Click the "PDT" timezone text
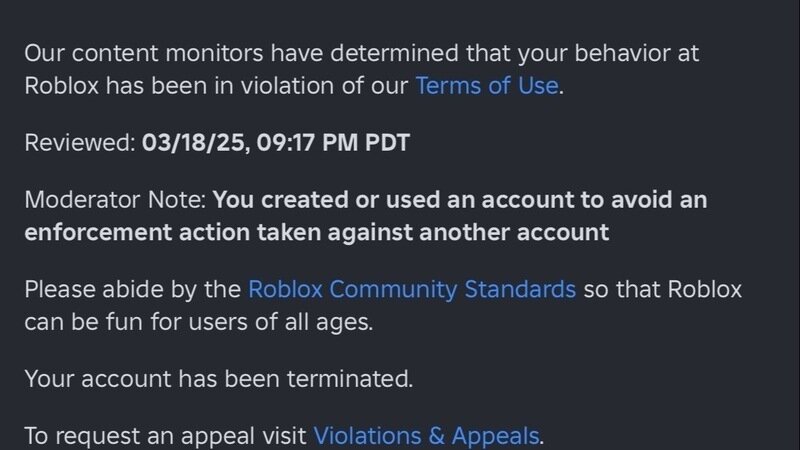 point(385,142)
